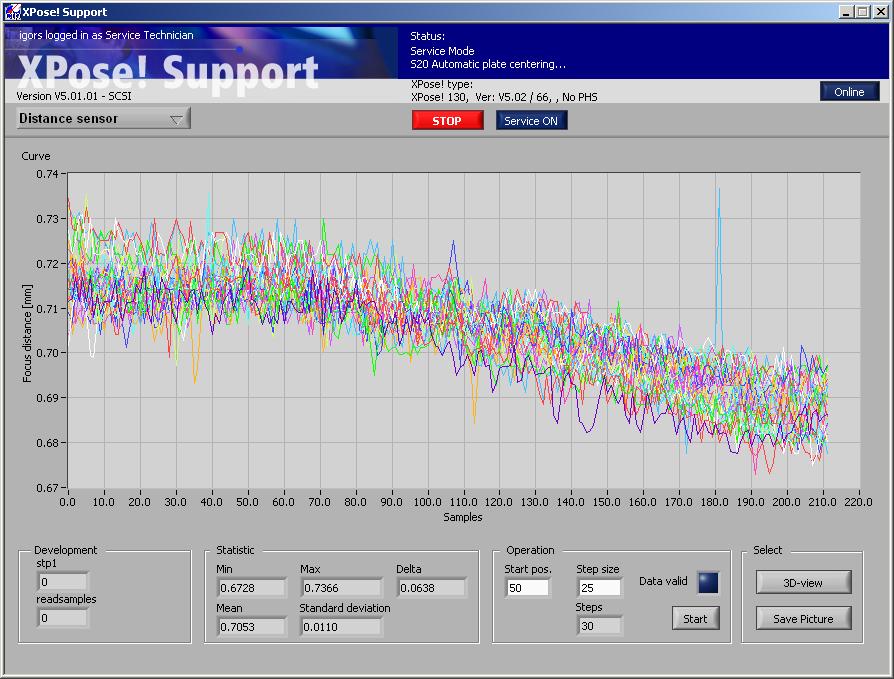Click the Start pos. input field
The width and height of the screenshot is (894, 679).
pos(527,588)
